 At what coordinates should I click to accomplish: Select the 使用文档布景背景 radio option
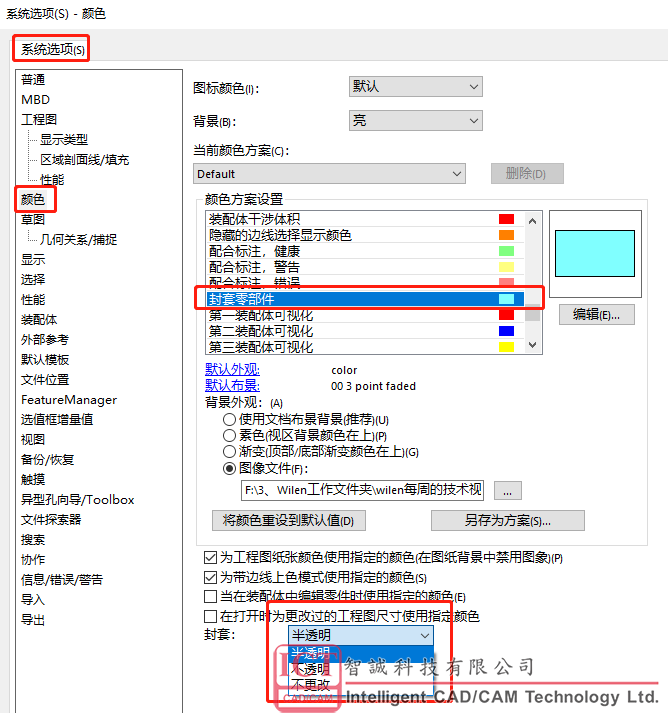(x=230, y=420)
